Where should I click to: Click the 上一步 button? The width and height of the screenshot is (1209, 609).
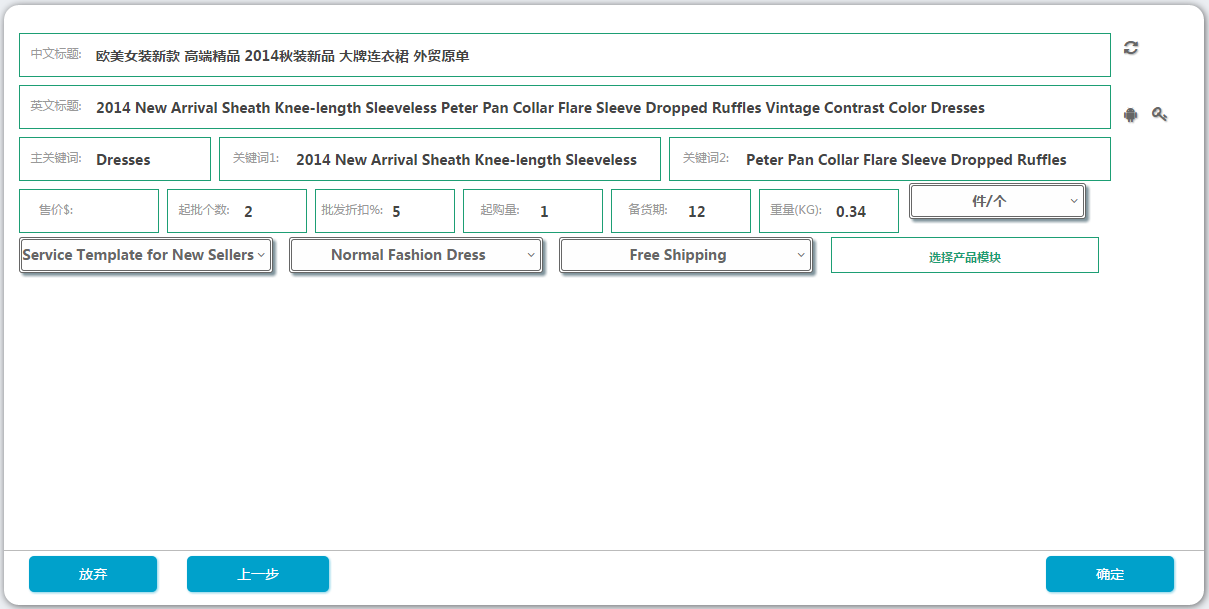pyautogui.click(x=258, y=574)
